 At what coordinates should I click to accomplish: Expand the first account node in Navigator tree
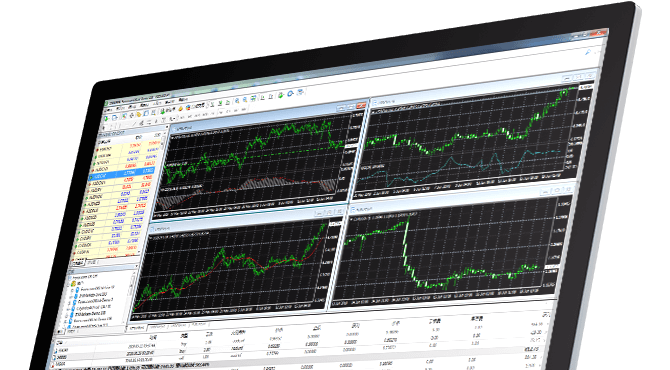coord(72,291)
